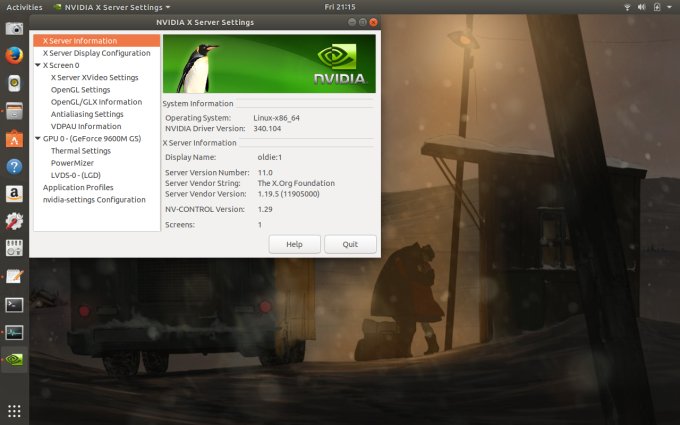Launch Terminal from the dock
Viewport: 680px width, 425px height.
pos(14,305)
